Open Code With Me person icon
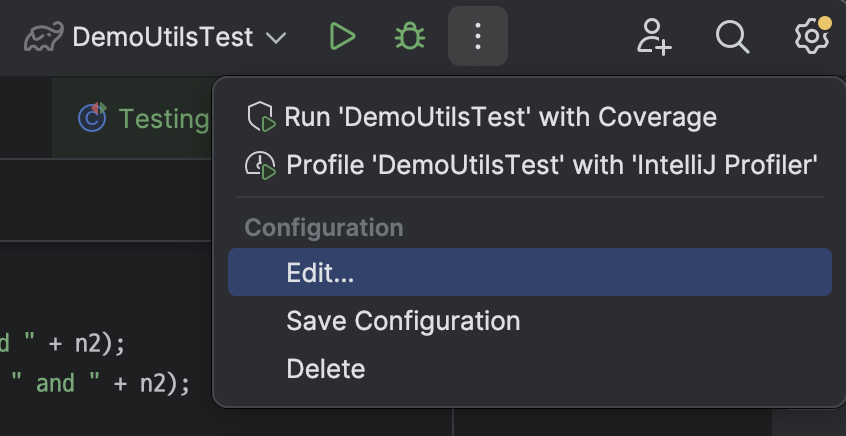 tap(654, 38)
